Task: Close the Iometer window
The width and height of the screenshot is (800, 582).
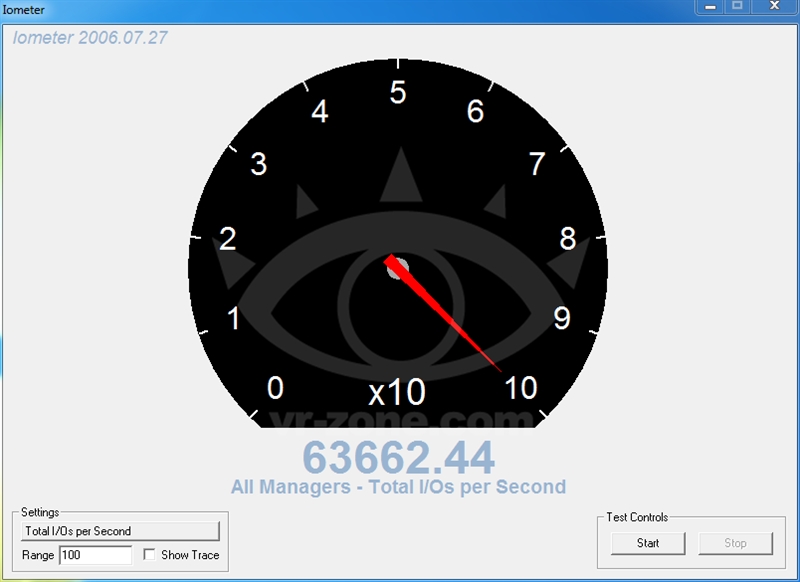Action: pyautogui.click(x=773, y=7)
